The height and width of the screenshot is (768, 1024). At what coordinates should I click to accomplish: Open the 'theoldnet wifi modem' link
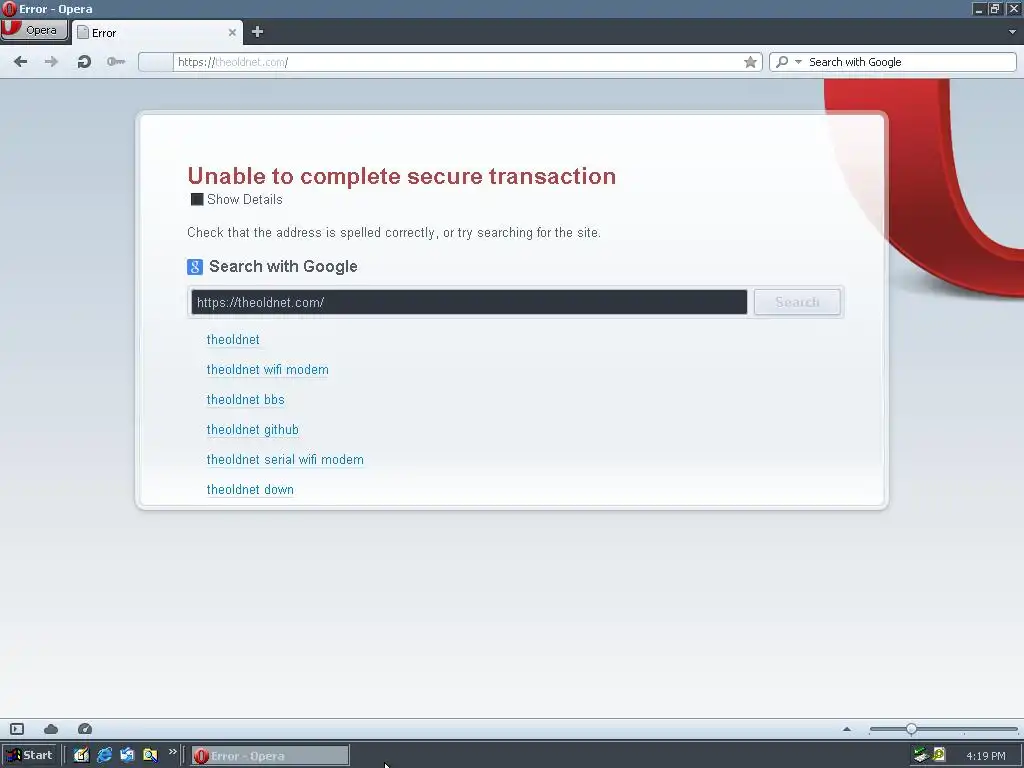coord(268,370)
